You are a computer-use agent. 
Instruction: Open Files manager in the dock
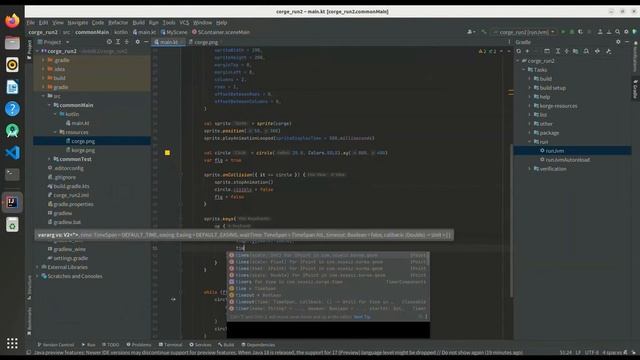tap(12, 42)
